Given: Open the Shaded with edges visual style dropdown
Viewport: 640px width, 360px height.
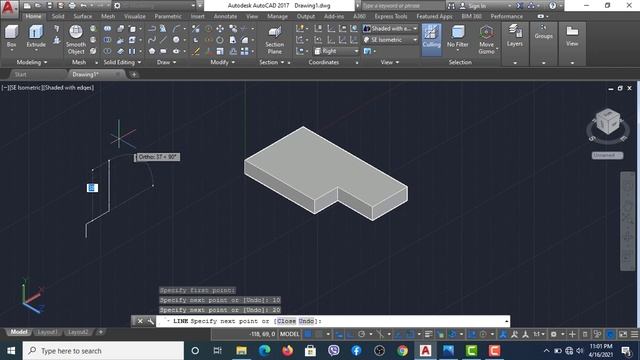Looking at the screenshot, I should (x=391, y=29).
